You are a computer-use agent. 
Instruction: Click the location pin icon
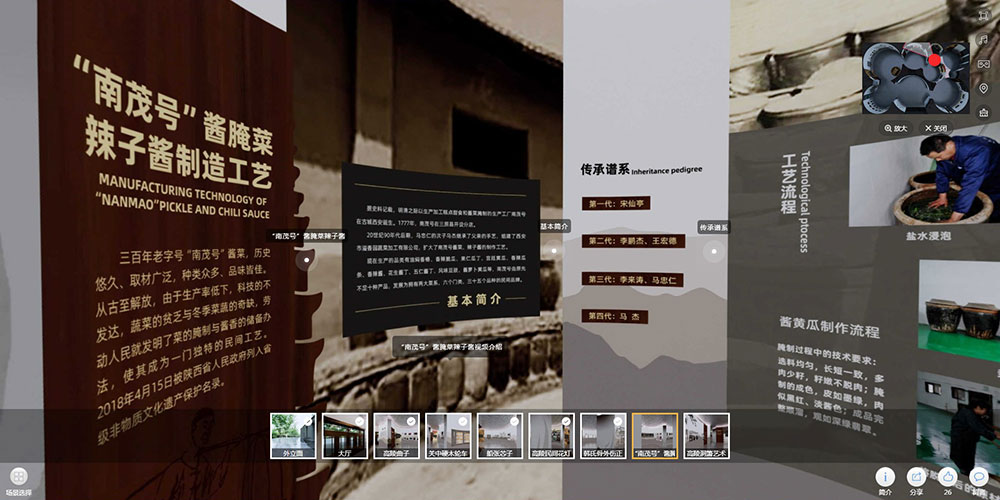[984, 89]
